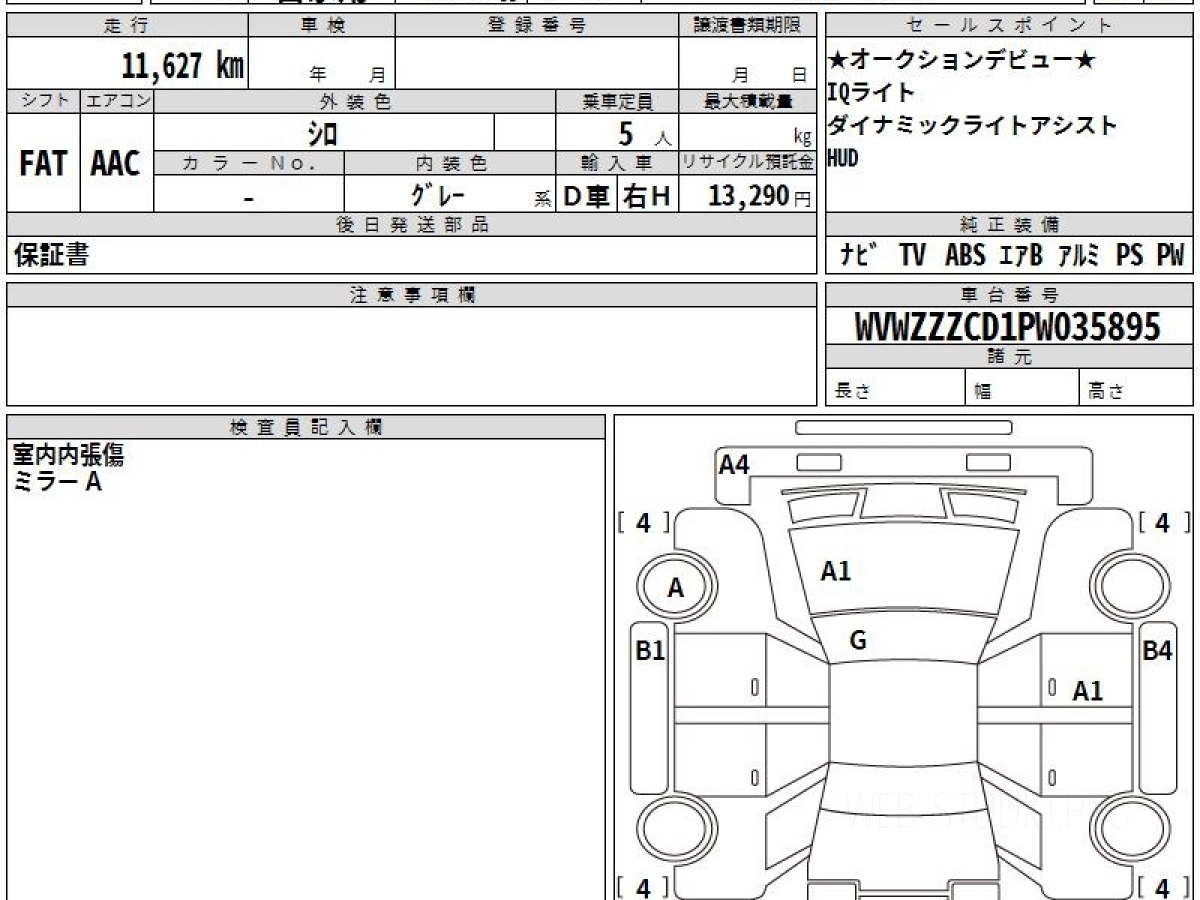
Task: Select the 右H steering value
Action: 648,196
